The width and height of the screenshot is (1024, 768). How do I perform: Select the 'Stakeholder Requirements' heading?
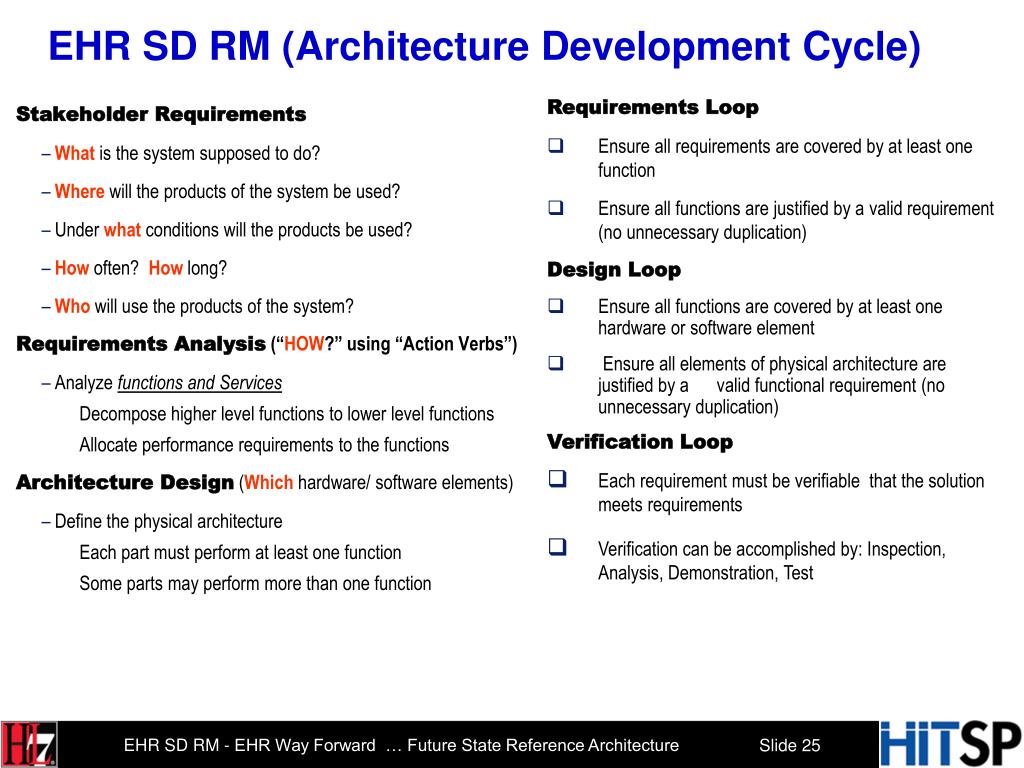(x=161, y=114)
